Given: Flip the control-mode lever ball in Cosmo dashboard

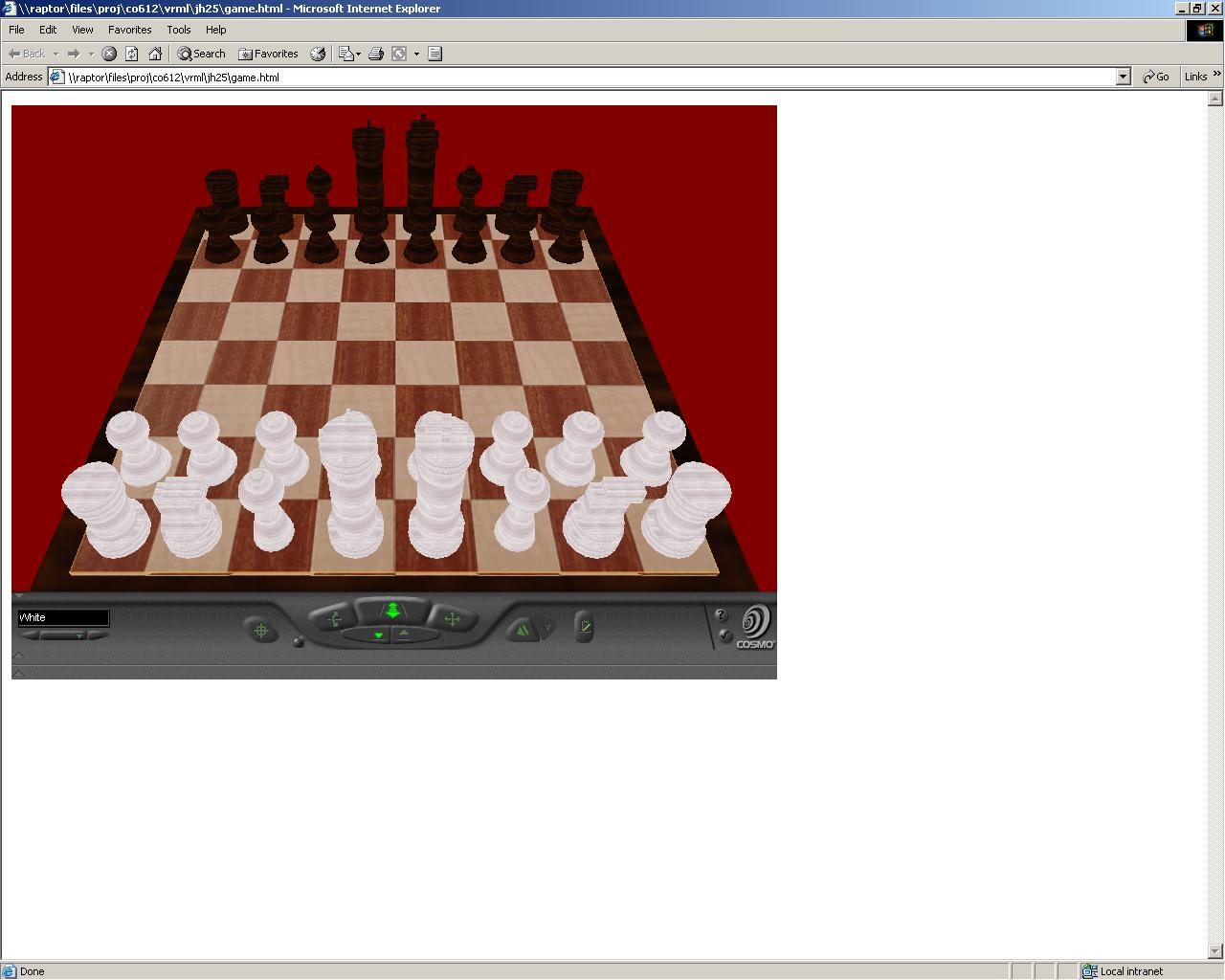Looking at the screenshot, I should tap(298, 642).
